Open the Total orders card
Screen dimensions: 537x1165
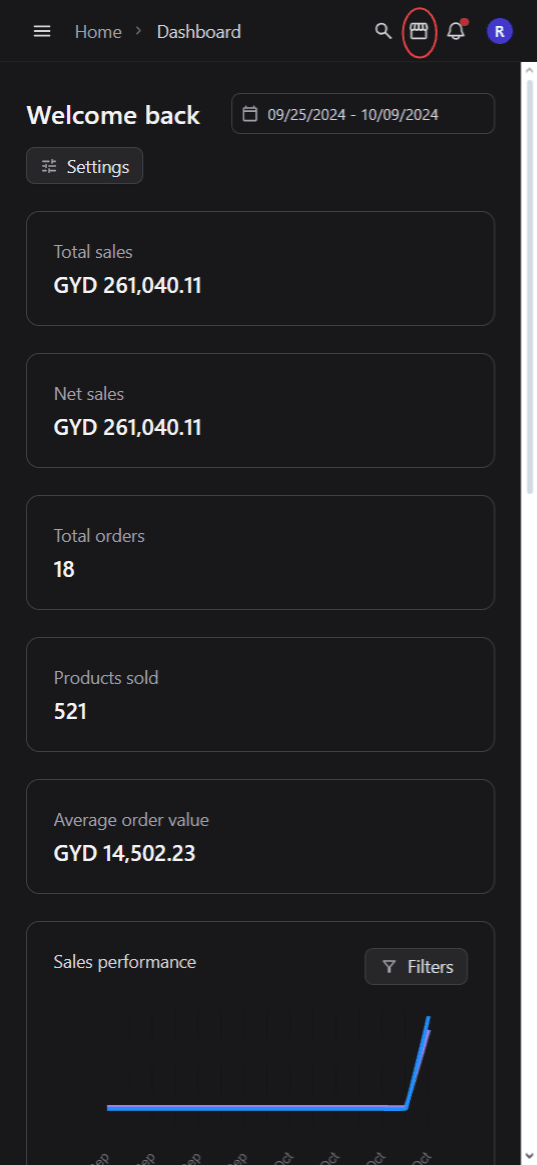click(x=261, y=552)
